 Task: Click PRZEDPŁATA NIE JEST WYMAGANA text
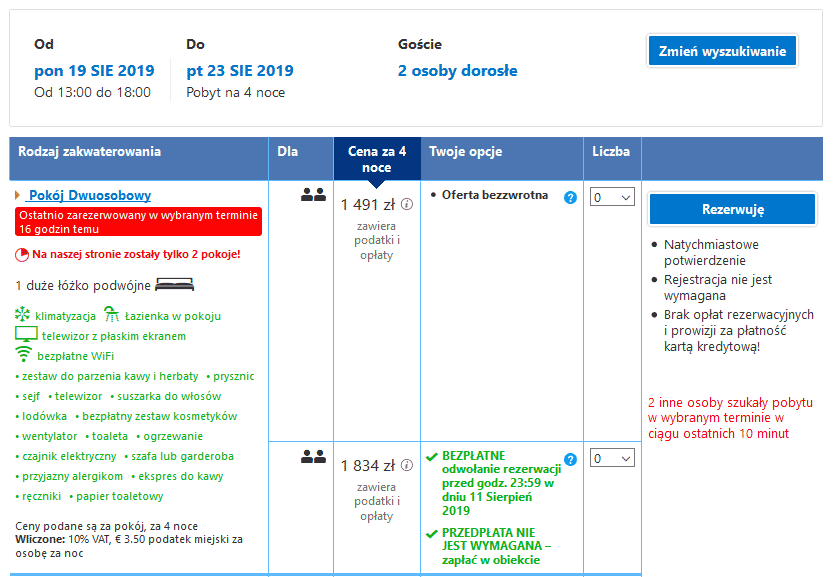[x=496, y=546]
